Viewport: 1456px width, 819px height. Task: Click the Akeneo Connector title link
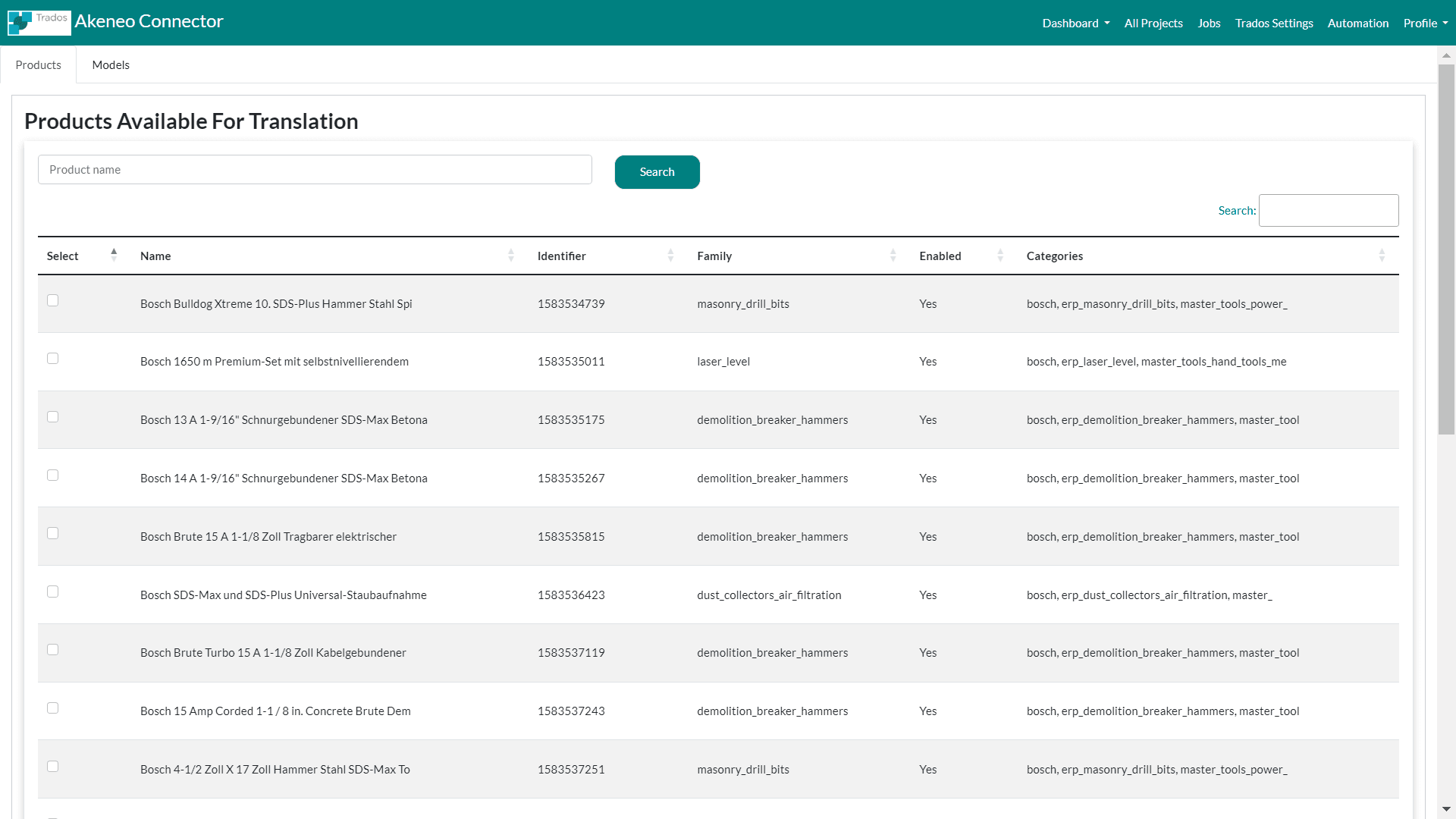coord(149,21)
